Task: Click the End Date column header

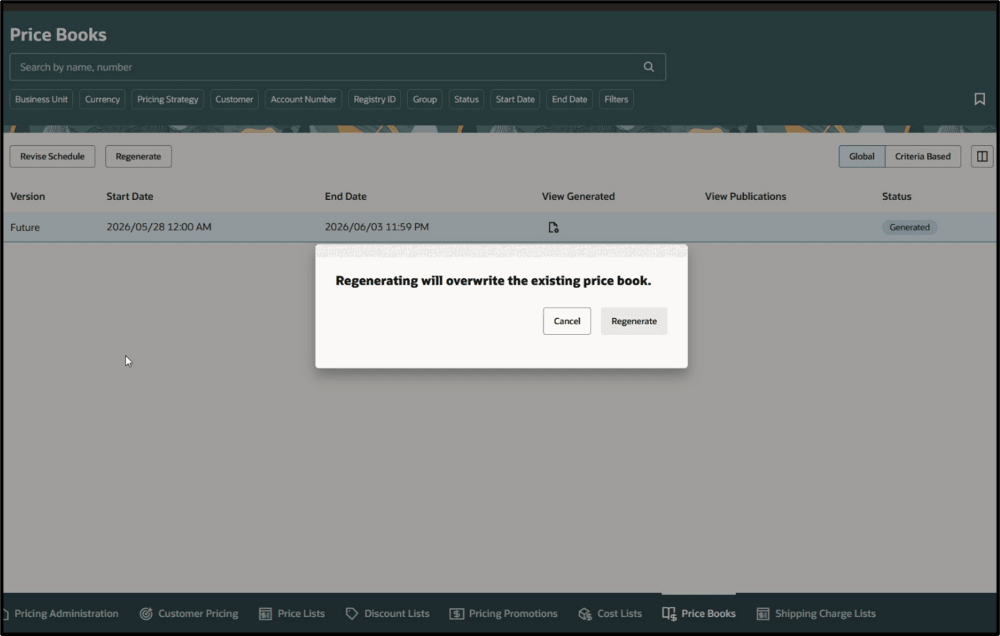Action: click(346, 196)
